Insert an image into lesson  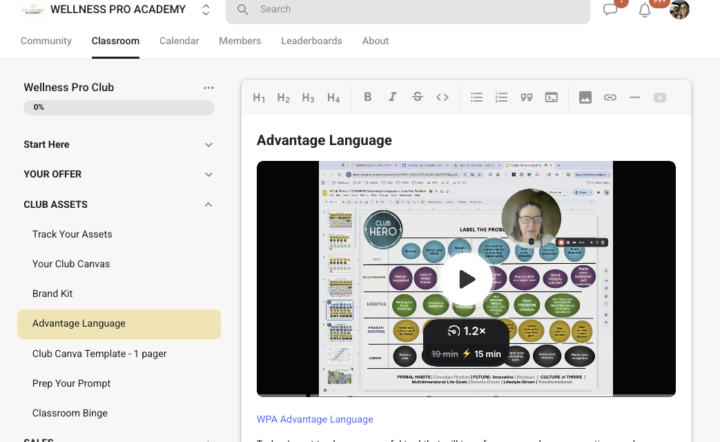(x=585, y=97)
